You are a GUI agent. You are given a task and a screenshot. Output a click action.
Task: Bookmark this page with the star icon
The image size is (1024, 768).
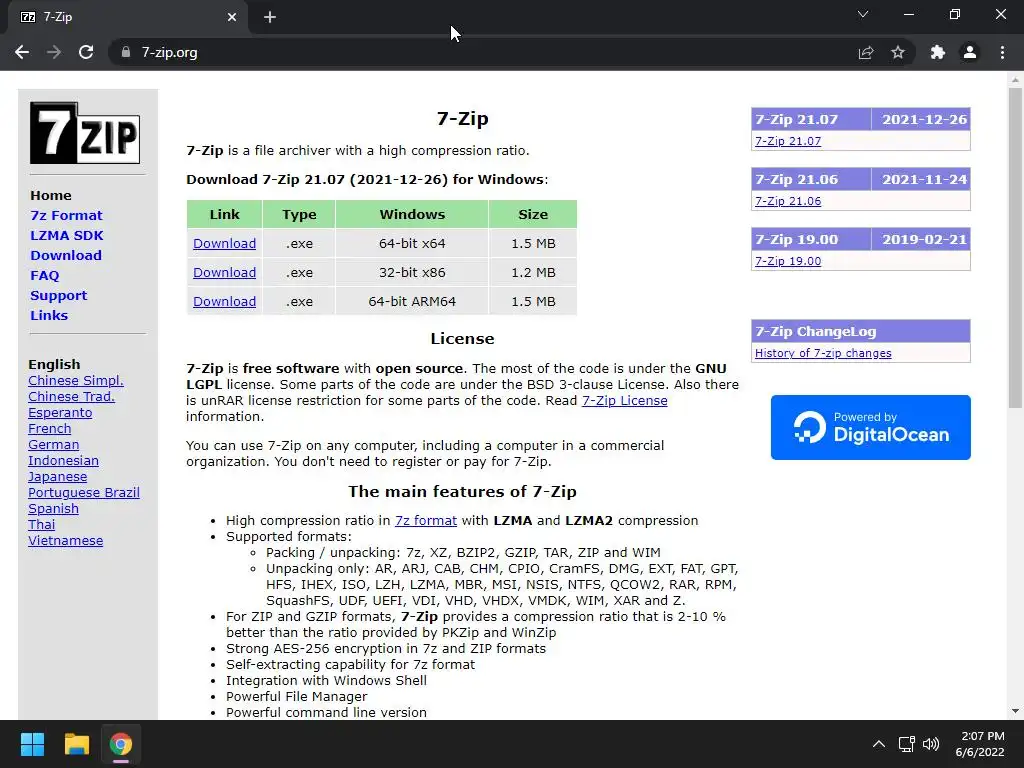click(x=898, y=52)
